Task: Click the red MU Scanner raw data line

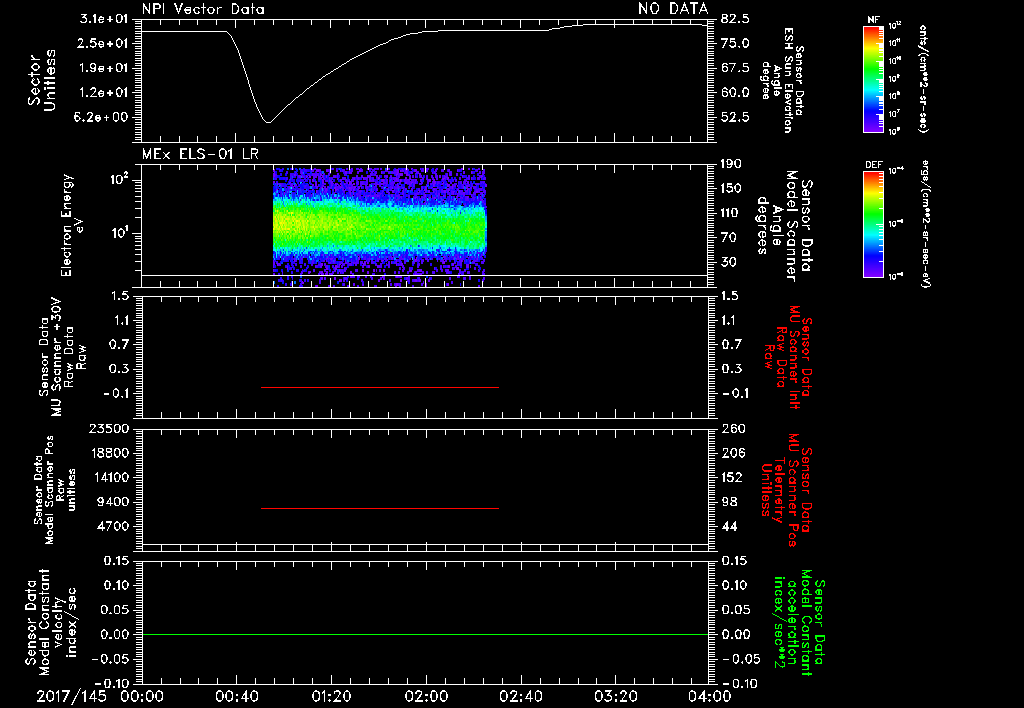Action: pos(379,387)
